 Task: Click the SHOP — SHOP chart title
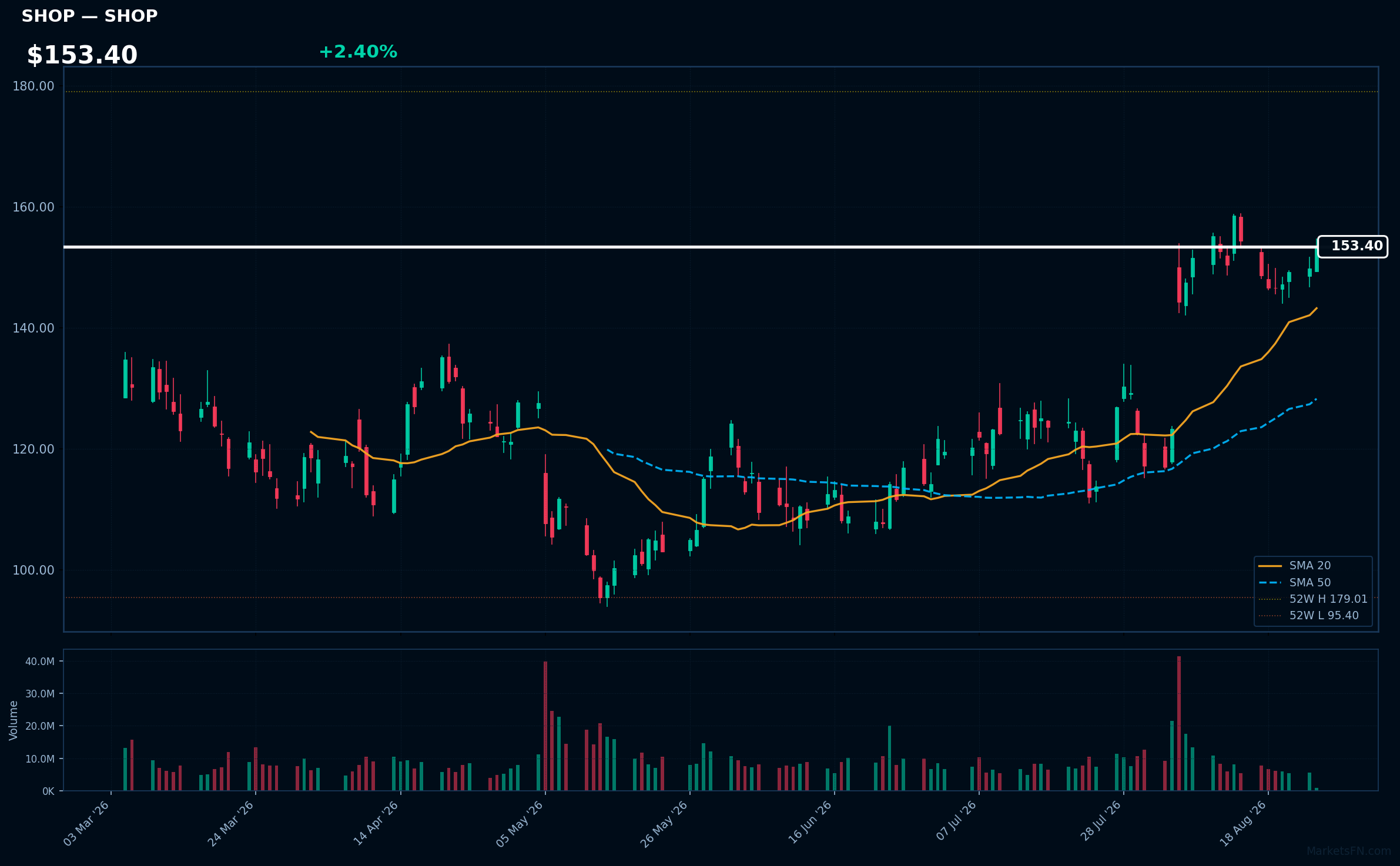[x=89, y=16]
